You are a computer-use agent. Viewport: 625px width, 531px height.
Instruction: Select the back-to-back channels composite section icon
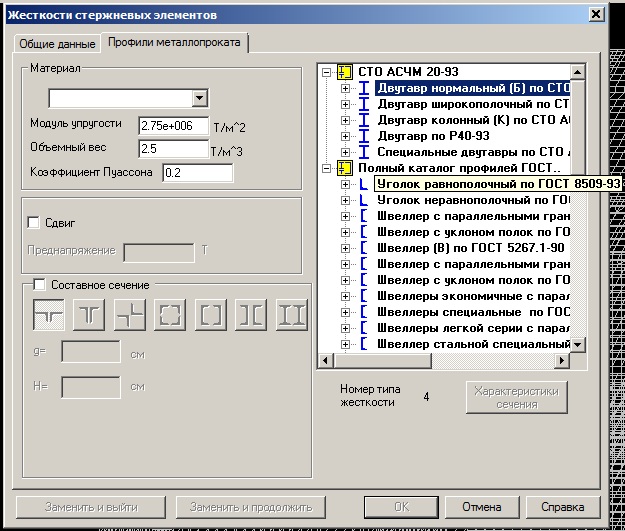coord(251,314)
